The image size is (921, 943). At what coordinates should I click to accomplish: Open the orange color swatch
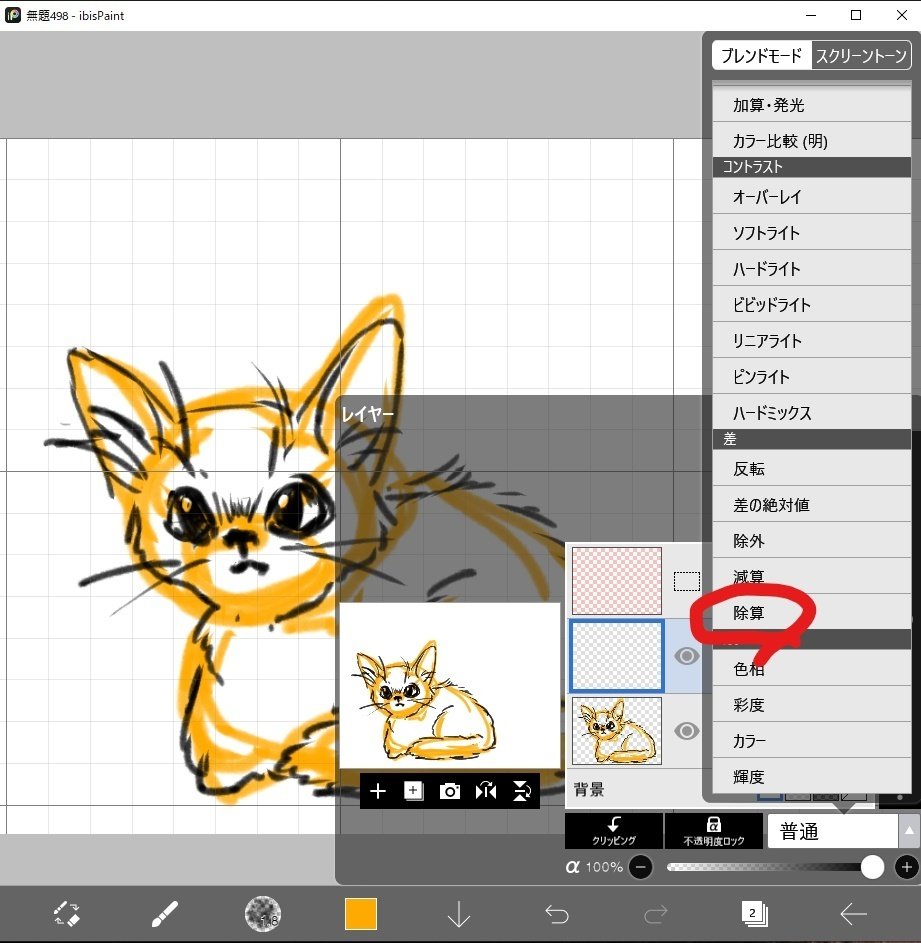pos(360,913)
